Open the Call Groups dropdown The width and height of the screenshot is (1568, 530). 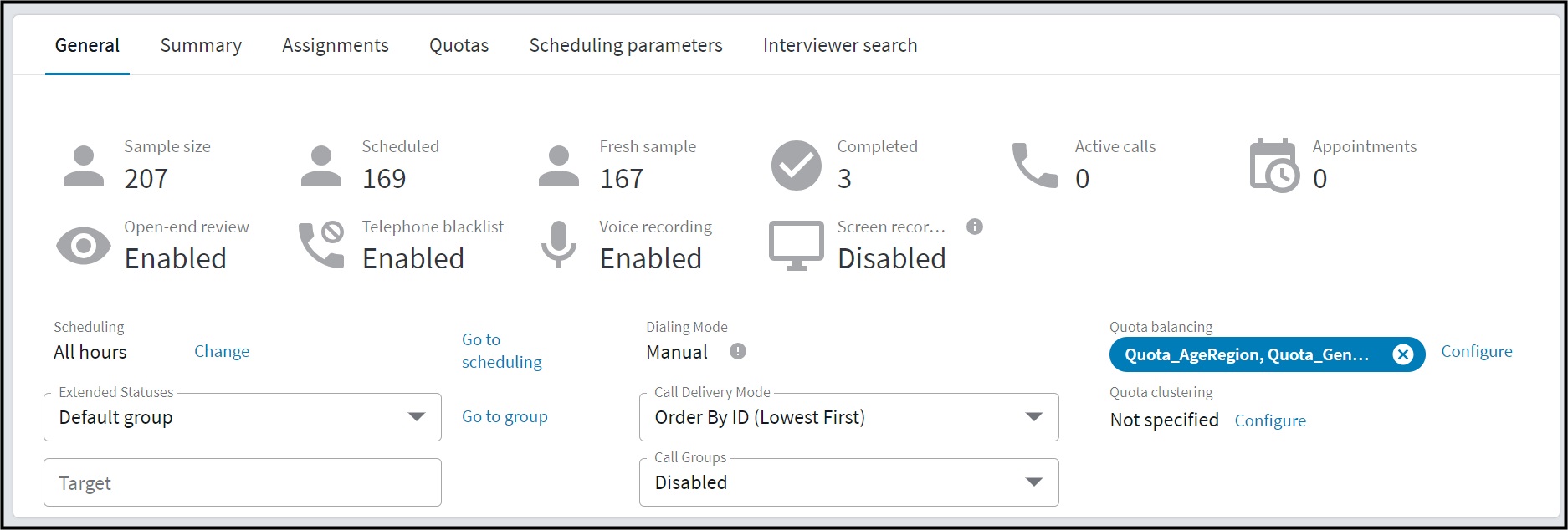pos(849,482)
